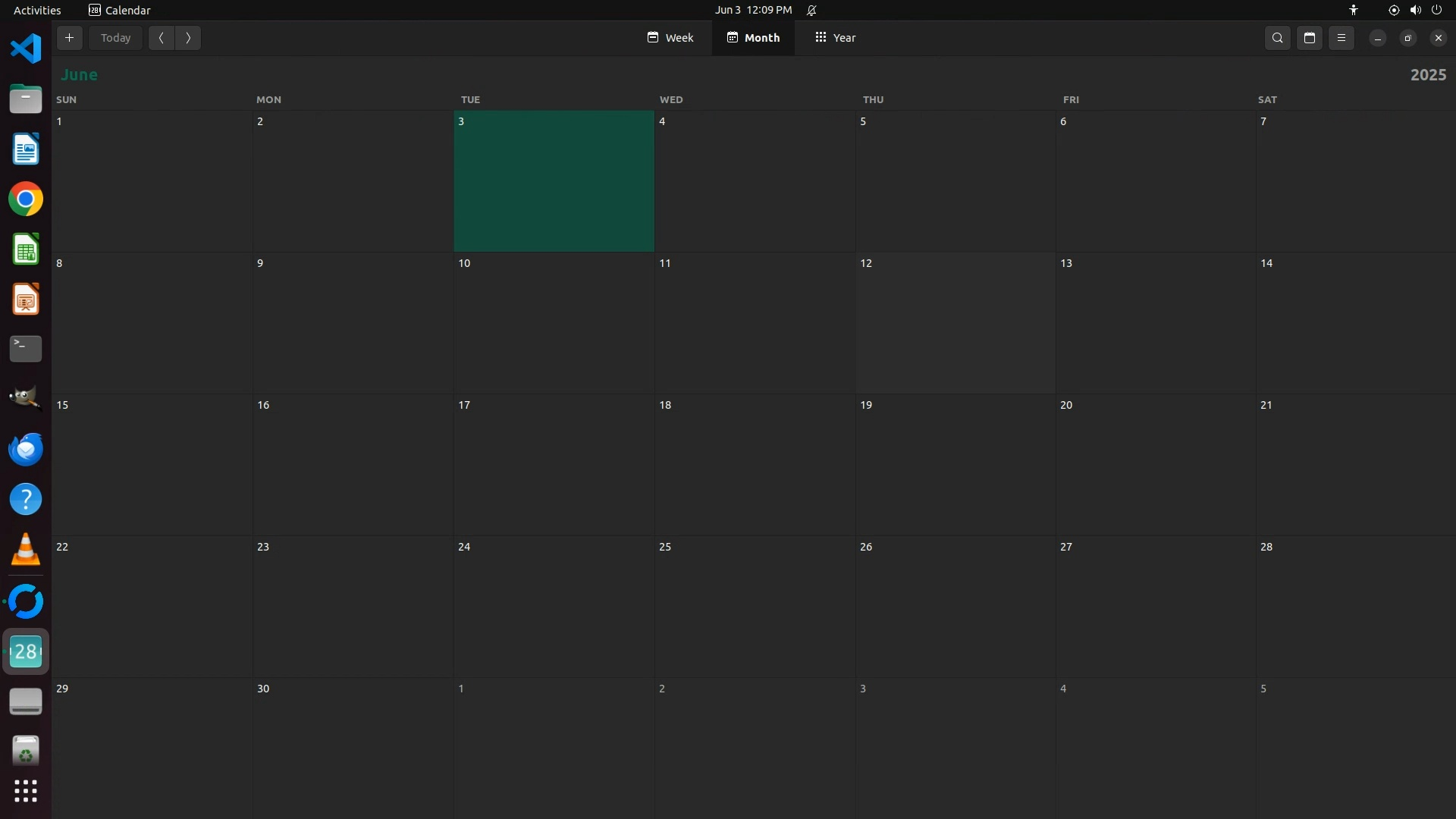Viewport: 1456px width, 819px height.
Task: Open Thunderbird mail from the dock
Action: tap(26, 449)
